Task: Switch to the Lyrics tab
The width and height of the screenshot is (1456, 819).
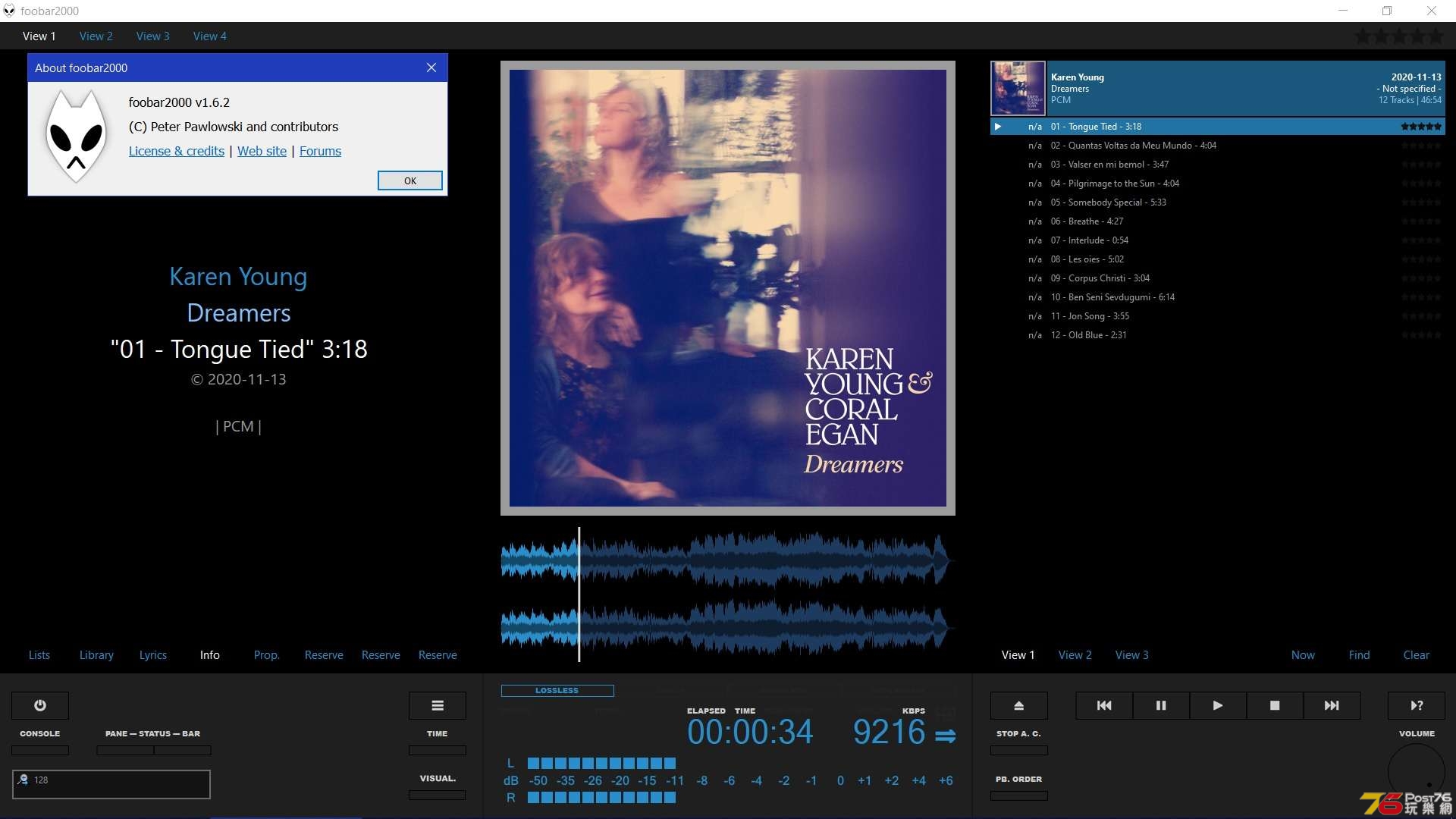Action: 153,654
